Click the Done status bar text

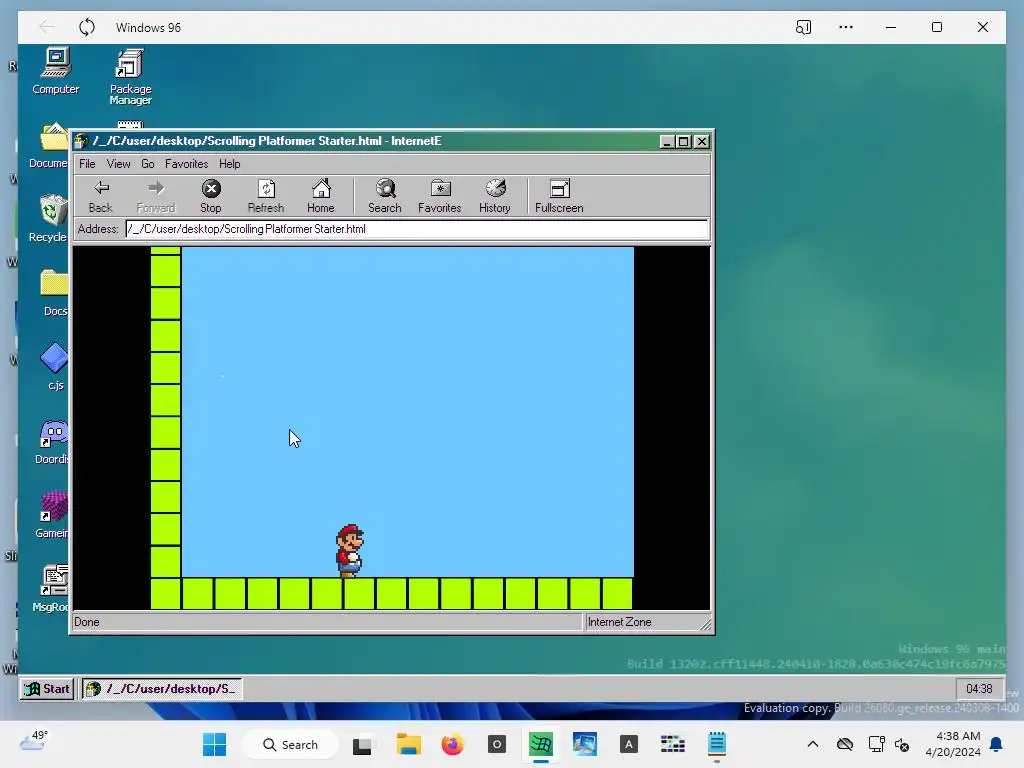[87, 622]
